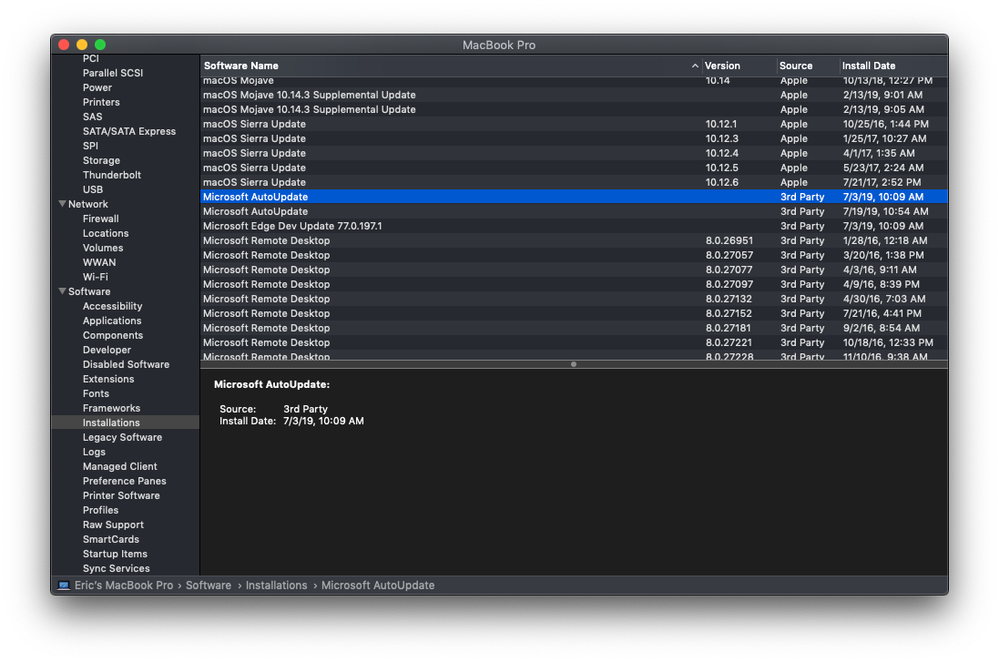This screenshot has height=662, width=999.
Task: Select Microsoft Remote Desktop 8.0.27132 row
Action: pos(574,299)
